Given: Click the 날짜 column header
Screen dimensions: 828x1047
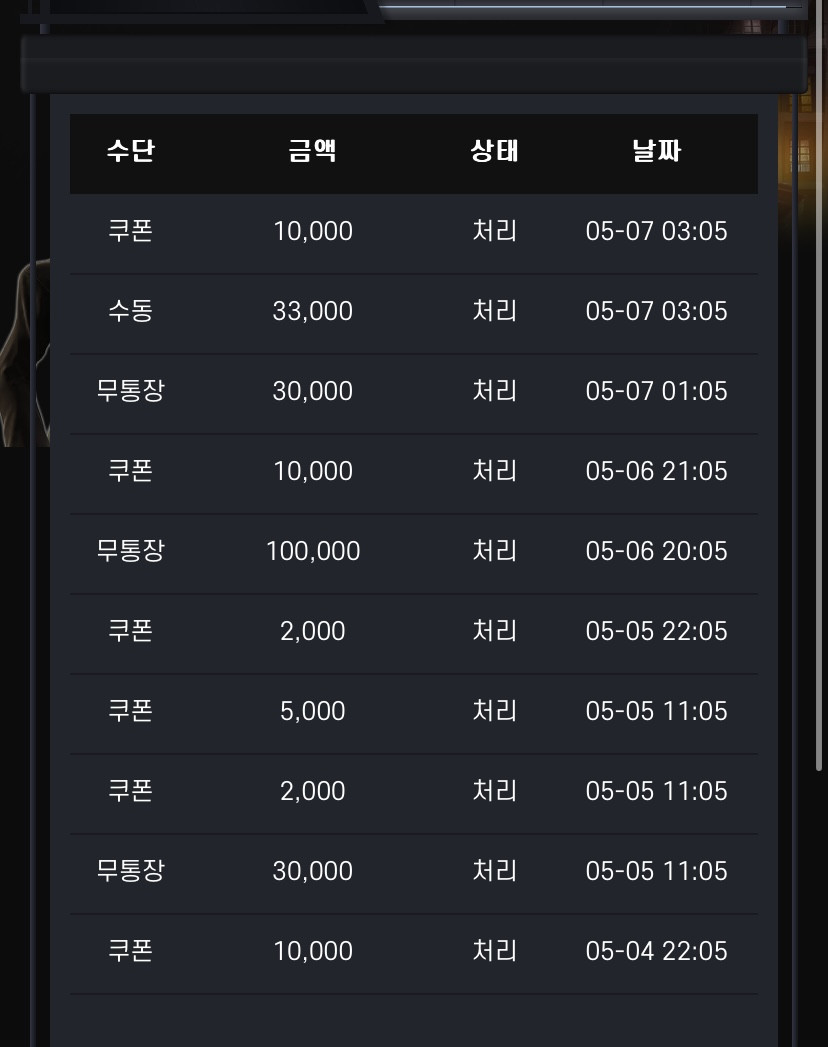Looking at the screenshot, I should (656, 150).
